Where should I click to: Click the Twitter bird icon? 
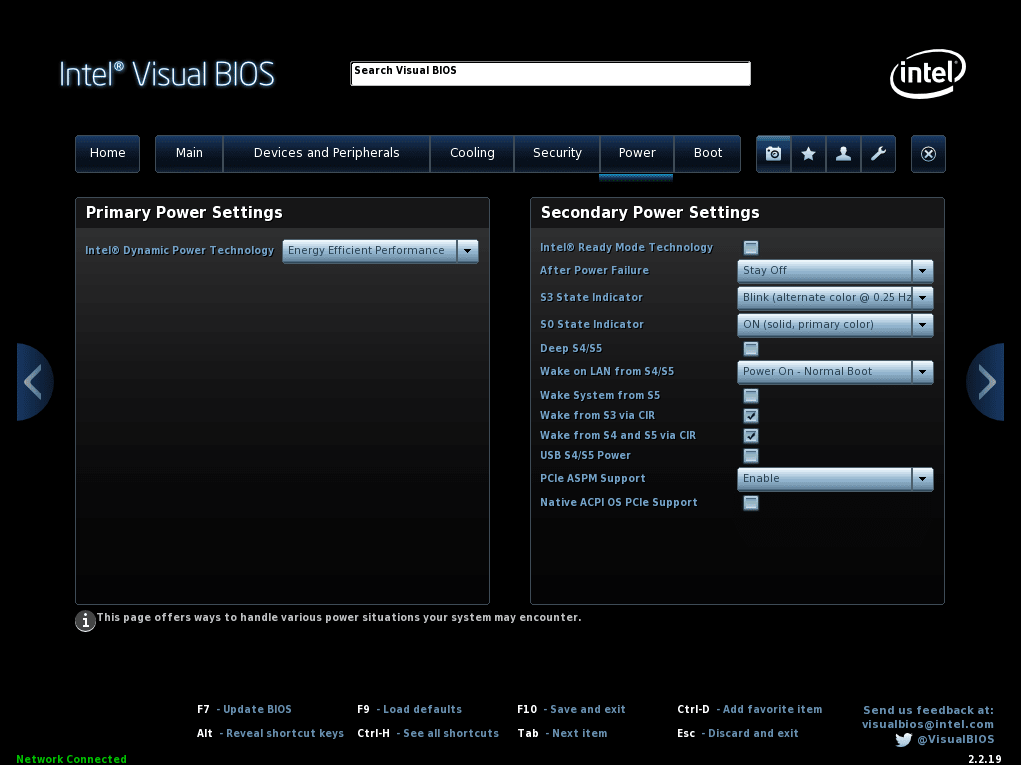pyautogui.click(x=904, y=740)
